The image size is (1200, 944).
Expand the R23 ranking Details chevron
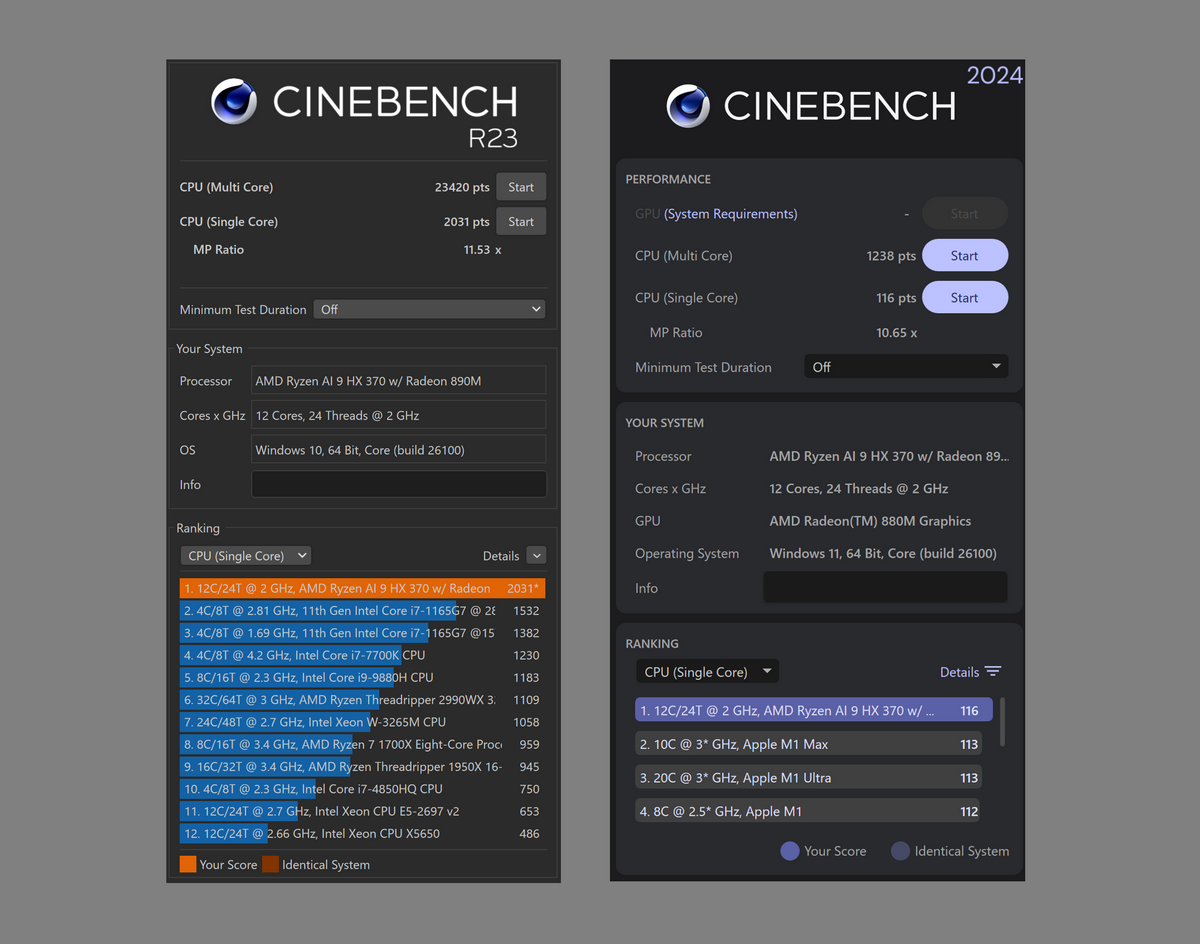tap(536, 556)
